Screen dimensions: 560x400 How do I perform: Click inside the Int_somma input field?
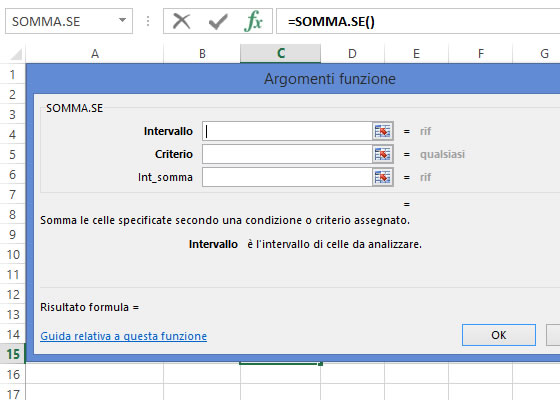click(x=287, y=177)
